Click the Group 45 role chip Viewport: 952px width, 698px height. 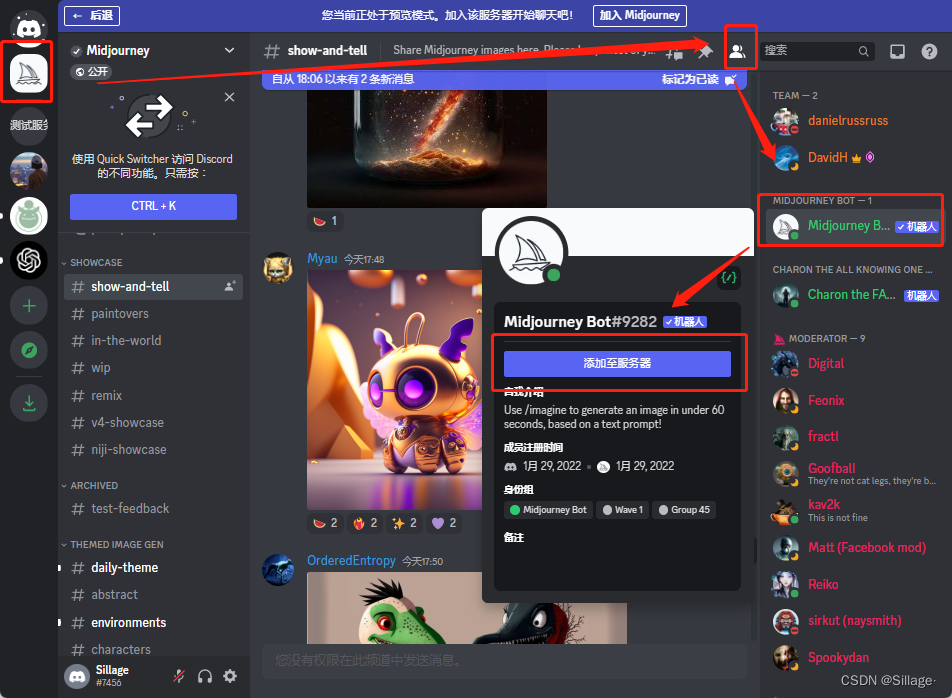(684, 510)
